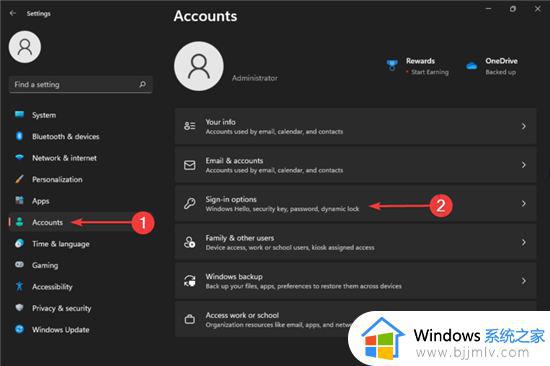Click the back arrow in Settings
The height and width of the screenshot is (366, 550).
13,13
